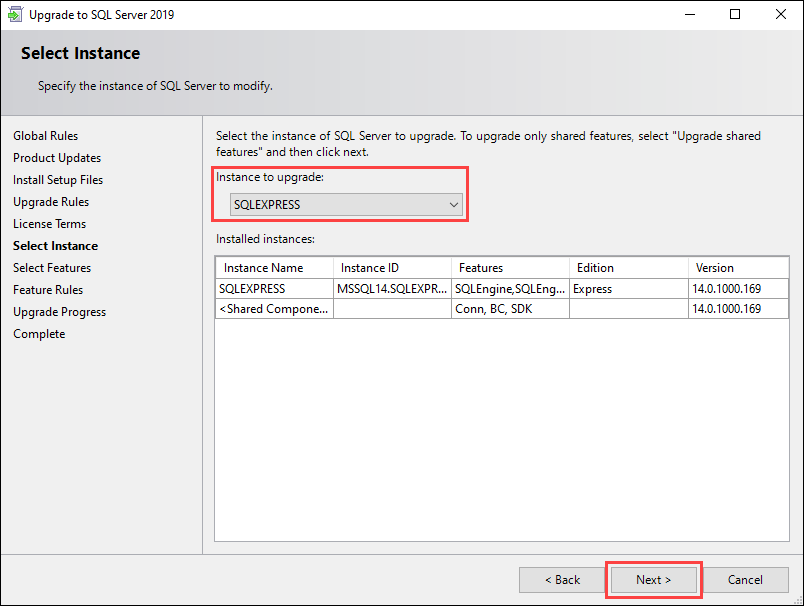Click the Next button
The image size is (804, 606).
point(654,580)
